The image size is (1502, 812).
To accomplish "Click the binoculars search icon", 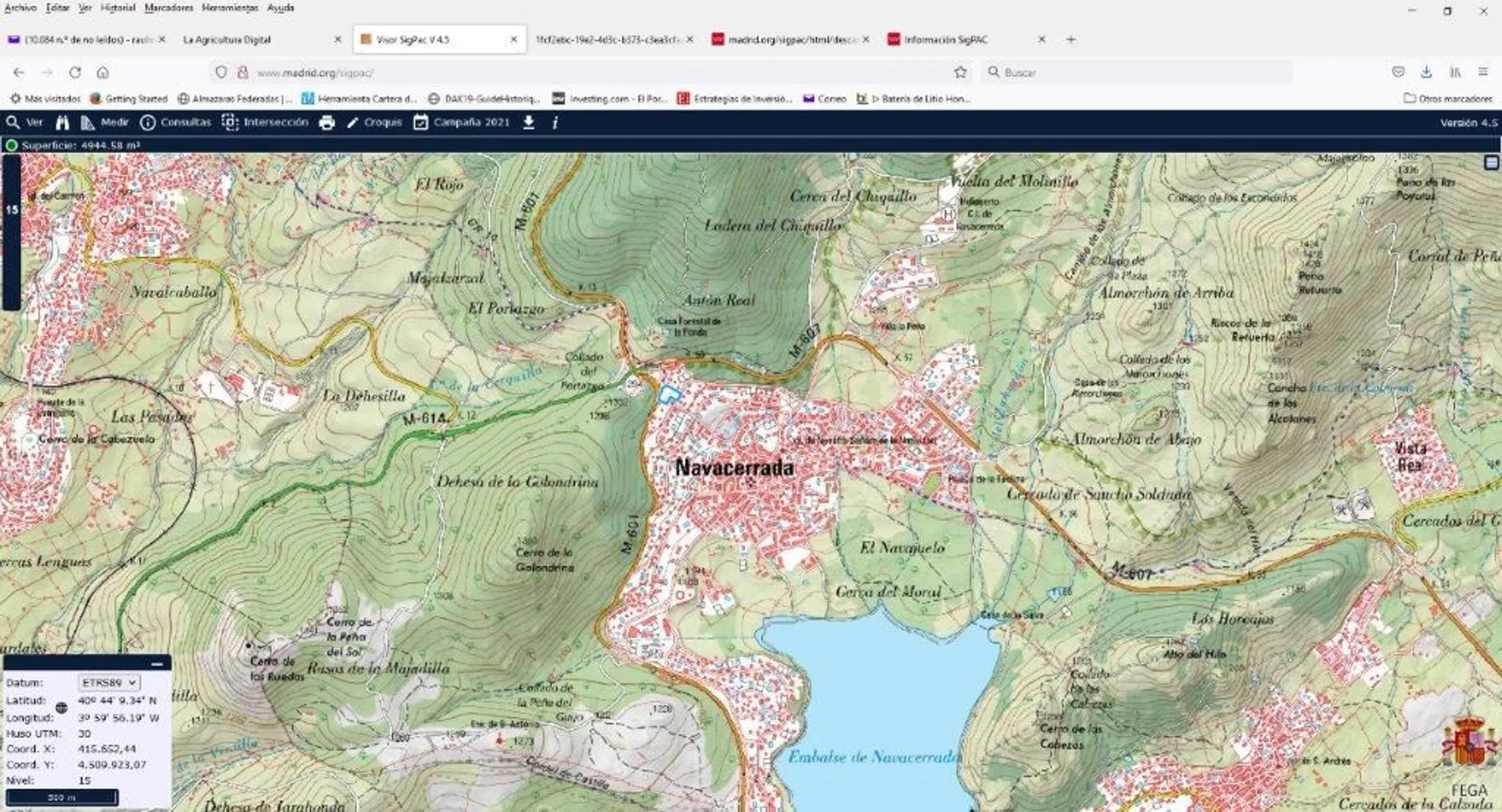I will [62, 122].
